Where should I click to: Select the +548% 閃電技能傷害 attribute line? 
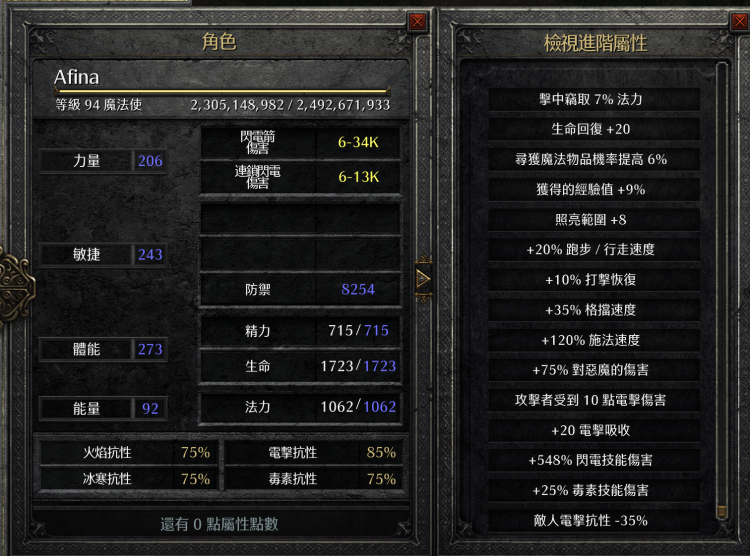click(x=594, y=460)
